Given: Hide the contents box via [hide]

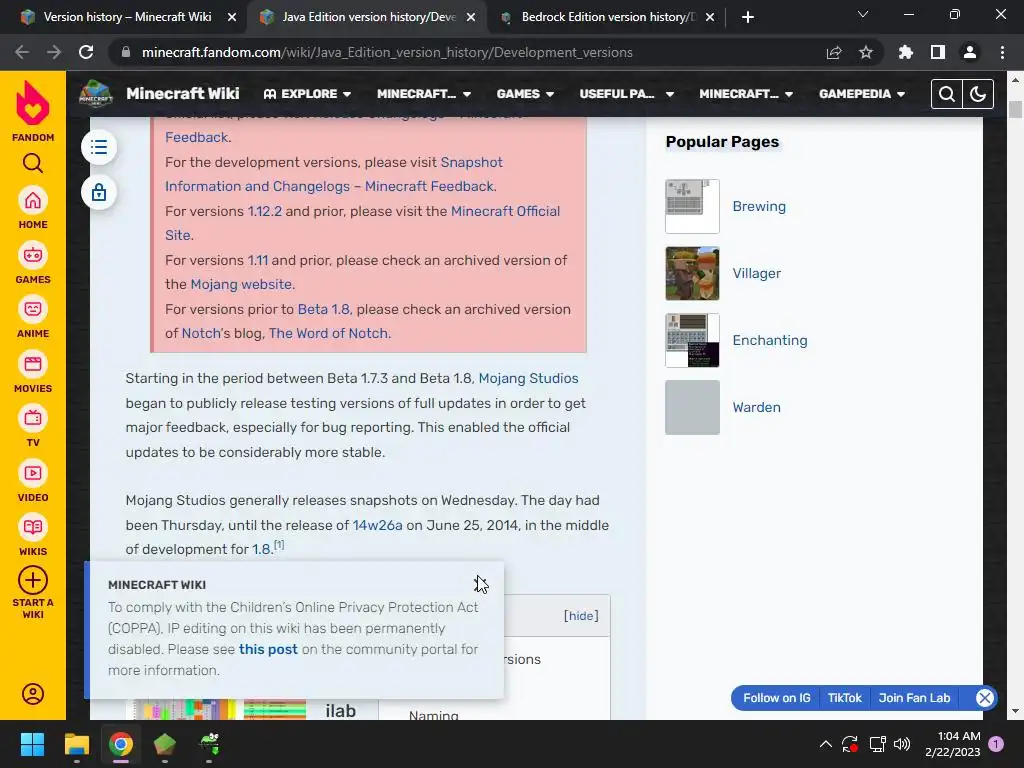Looking at the screenshot, I should [581, 616].
